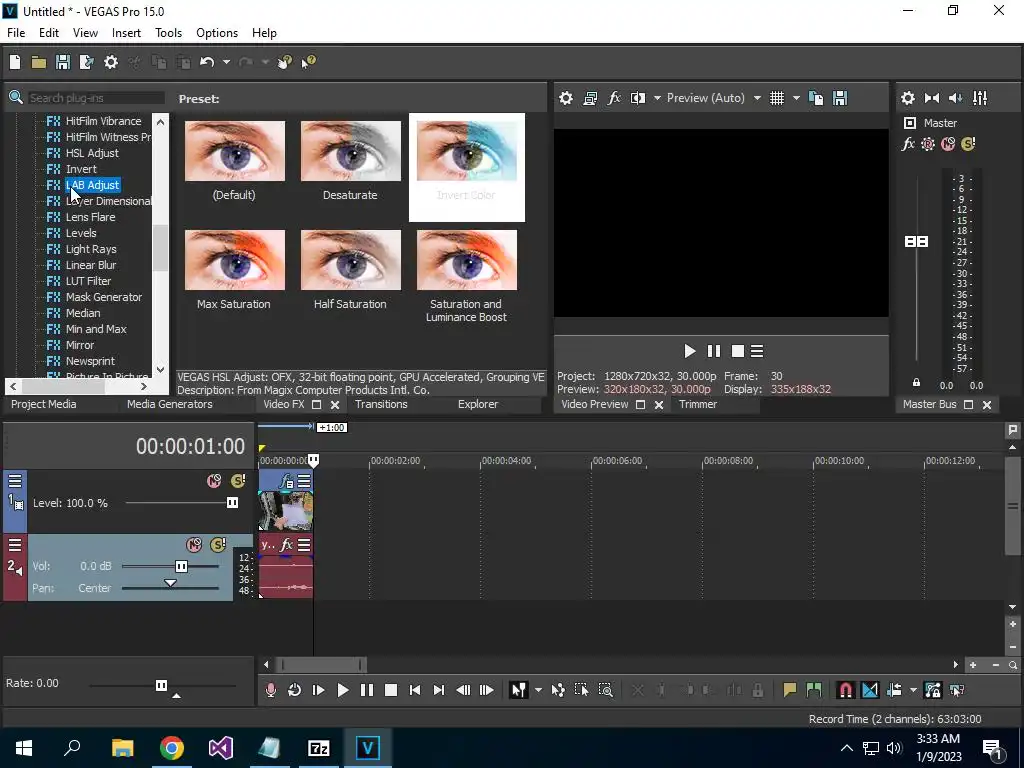Switch to the Transitions tab
This screenshot has width=1024, height=768.
[x=381, y=404]
